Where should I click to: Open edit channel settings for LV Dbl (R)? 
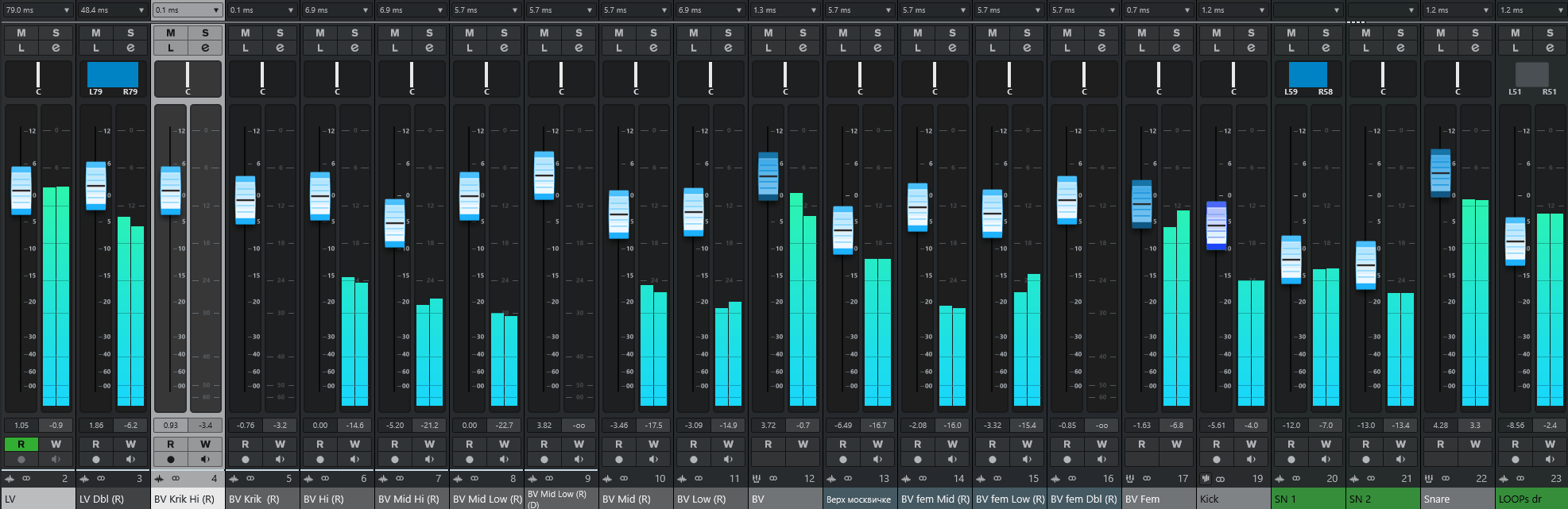tap(130, 48)
